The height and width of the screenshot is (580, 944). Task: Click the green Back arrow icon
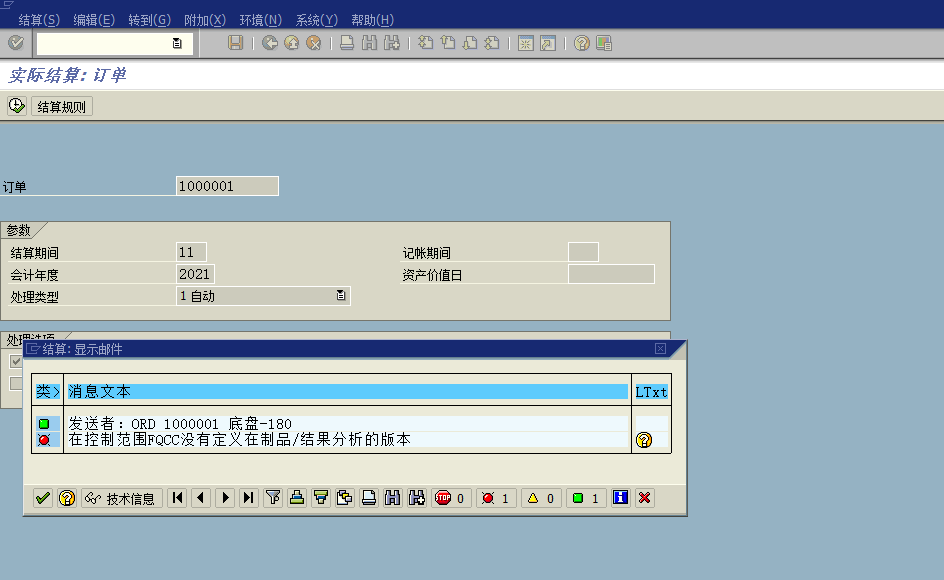270,43
